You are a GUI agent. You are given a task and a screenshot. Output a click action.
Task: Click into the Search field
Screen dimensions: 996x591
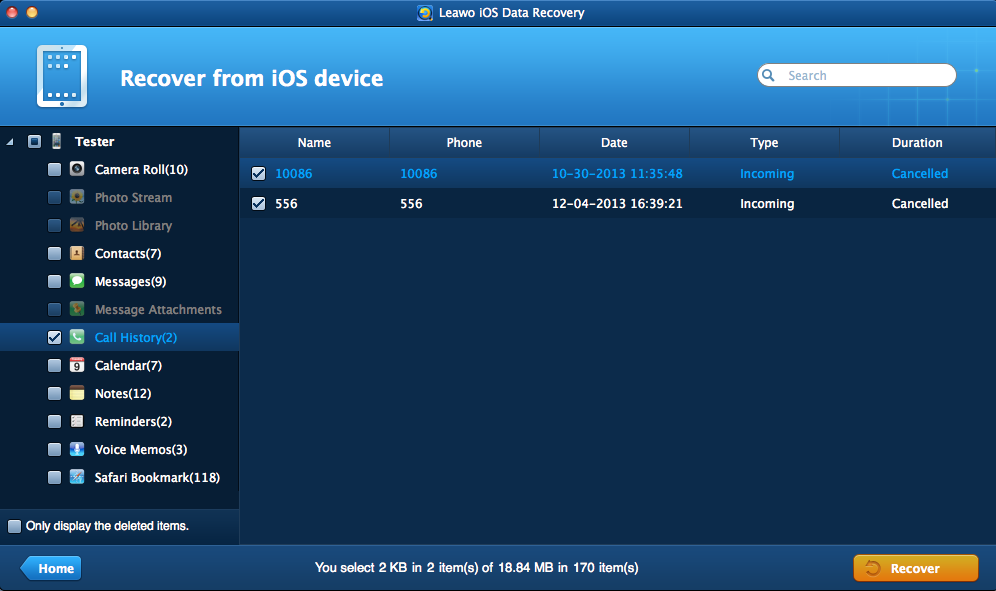[856, 75]
